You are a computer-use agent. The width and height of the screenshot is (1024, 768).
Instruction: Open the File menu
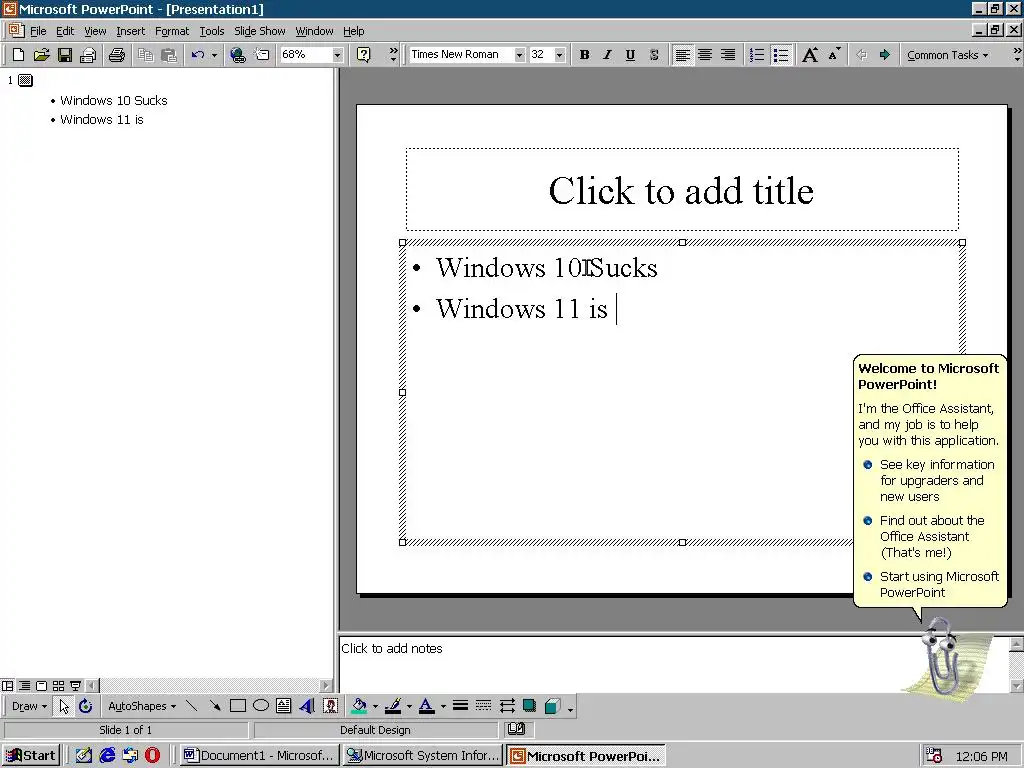point(38,31)
